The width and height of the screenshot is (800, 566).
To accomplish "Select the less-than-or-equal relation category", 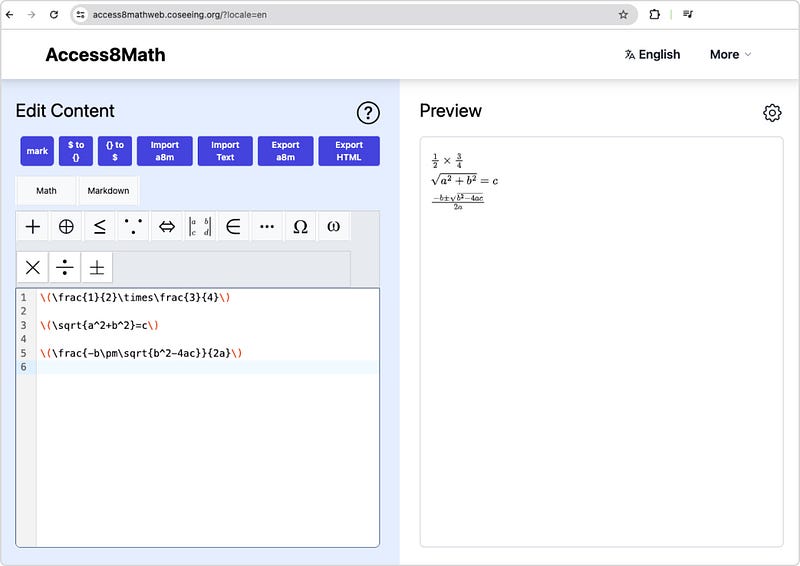I will coord(99,226).
